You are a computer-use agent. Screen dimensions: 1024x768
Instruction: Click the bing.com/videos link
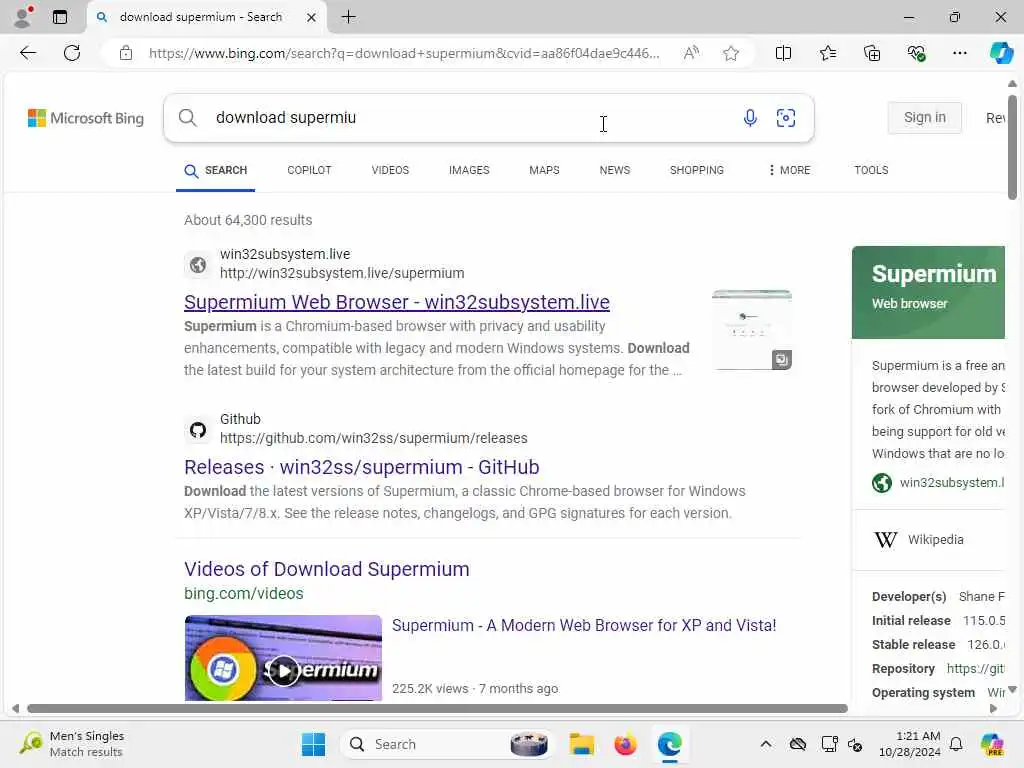click(244, 594)
